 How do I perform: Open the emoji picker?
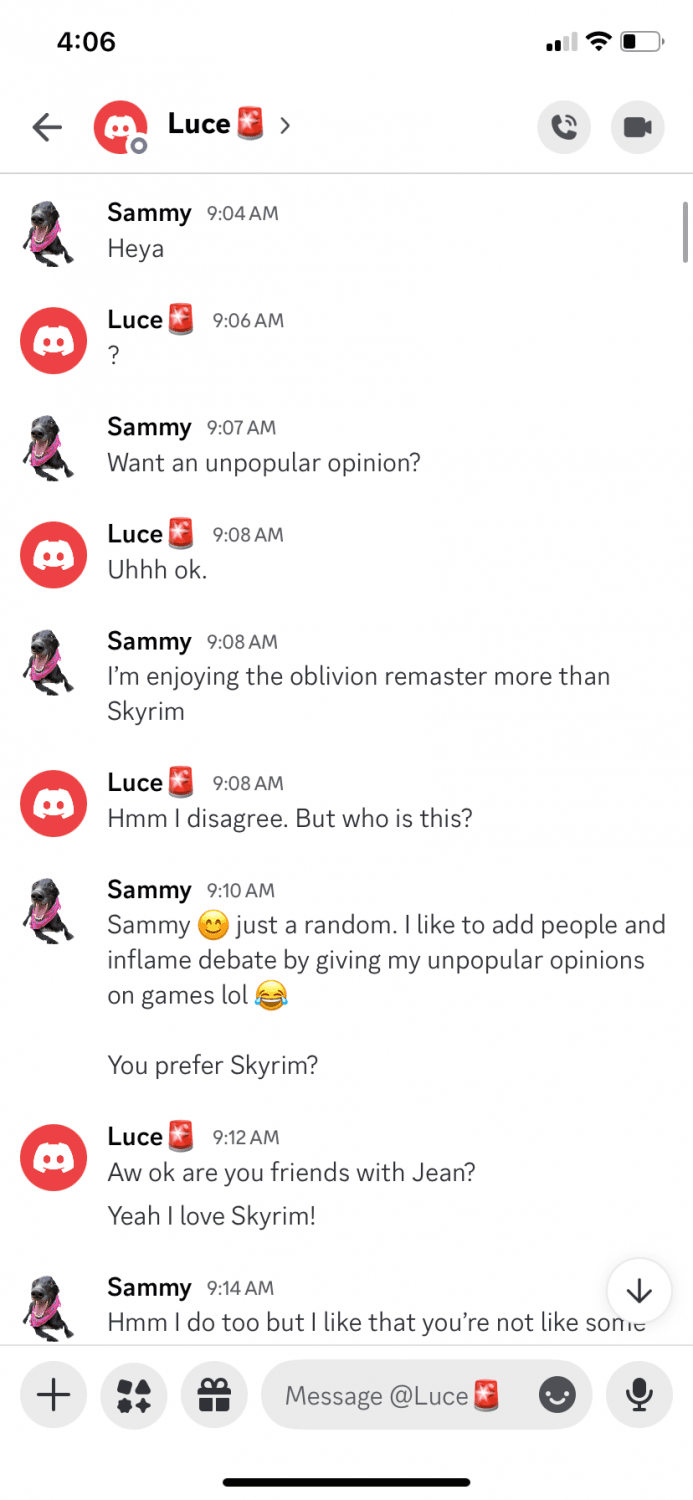pyautogui.click(x=557, y=1395)
